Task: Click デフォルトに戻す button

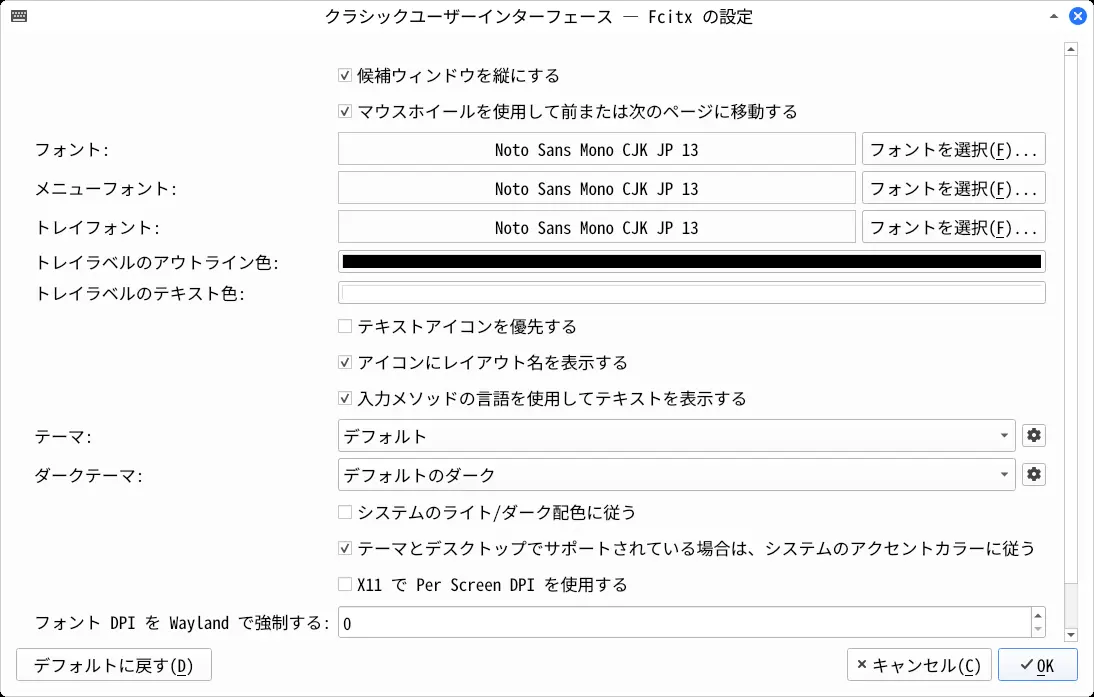Action: tap(114, 665)
